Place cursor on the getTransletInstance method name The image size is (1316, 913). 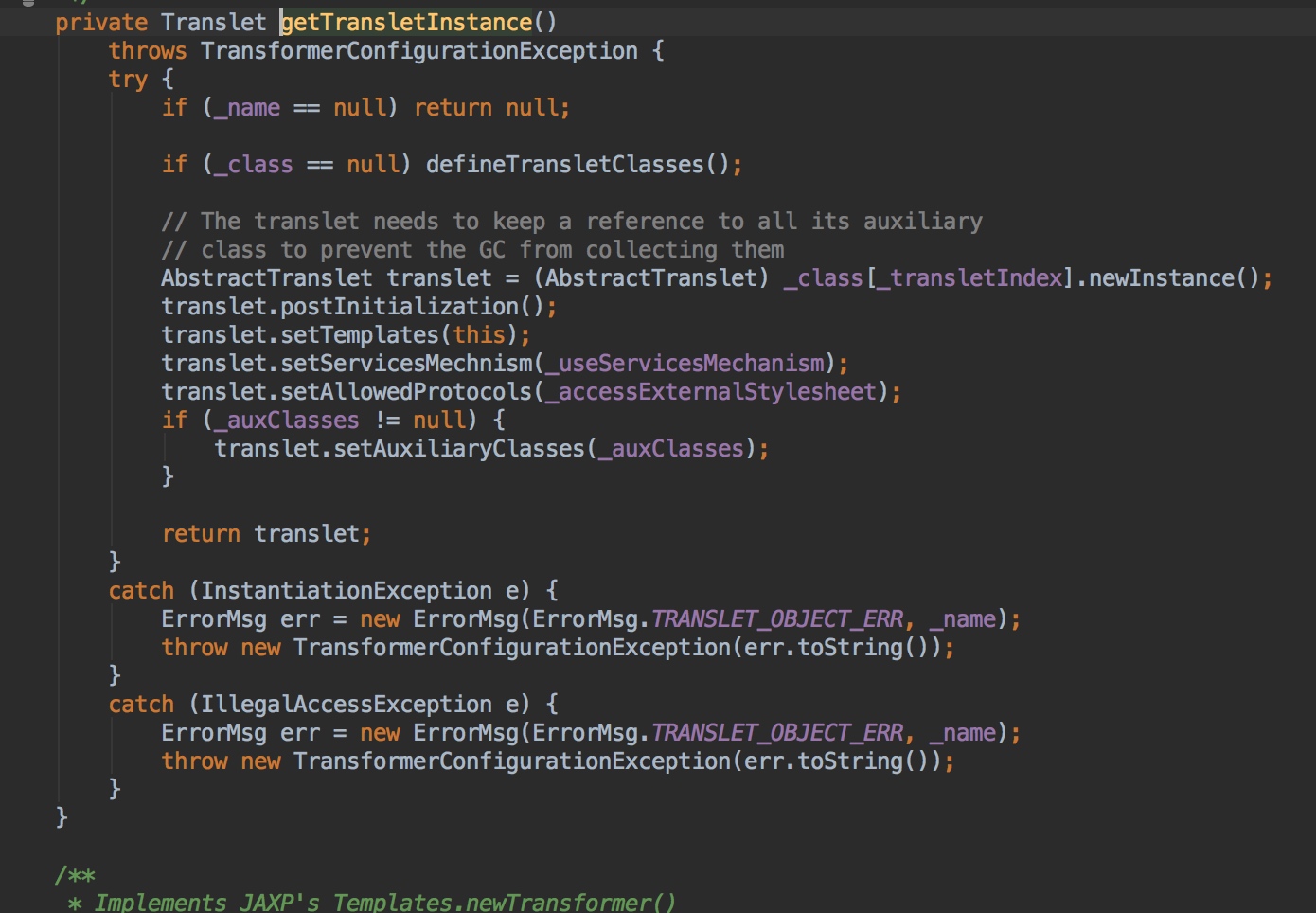pyautogui.click(x=406, y=22)
